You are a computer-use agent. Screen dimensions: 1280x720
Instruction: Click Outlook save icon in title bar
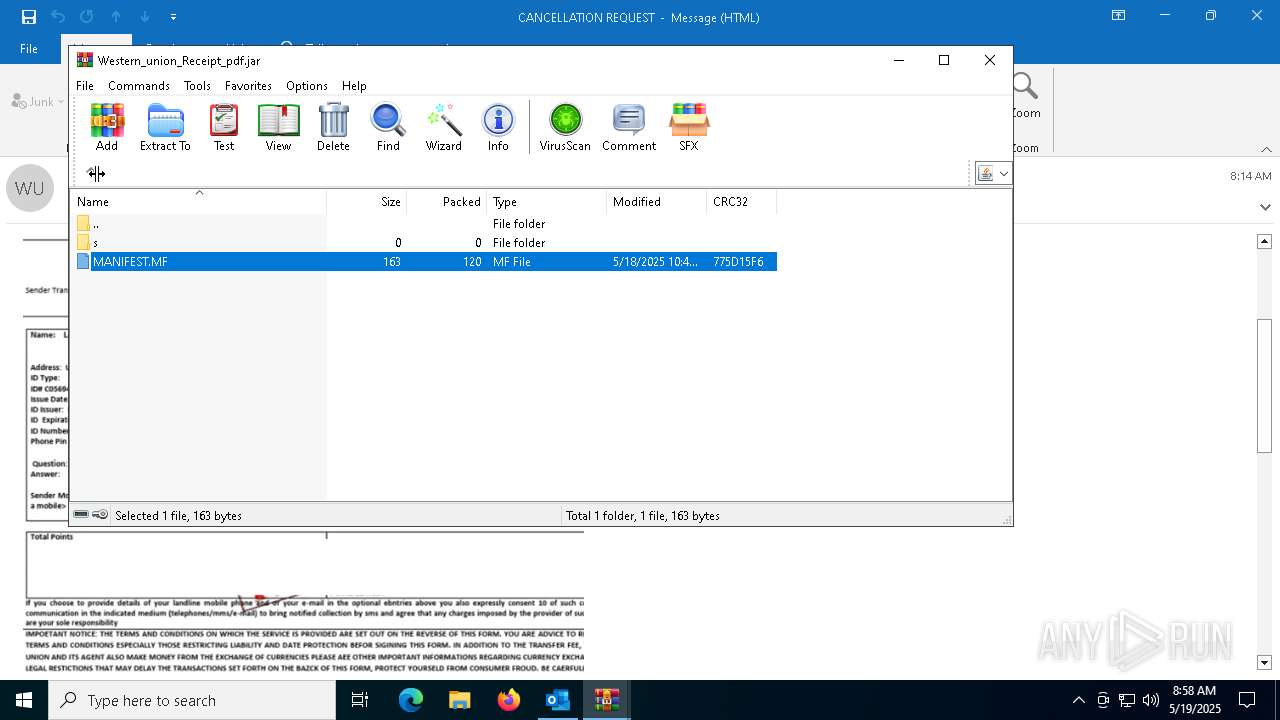click(x=29, y=17)
